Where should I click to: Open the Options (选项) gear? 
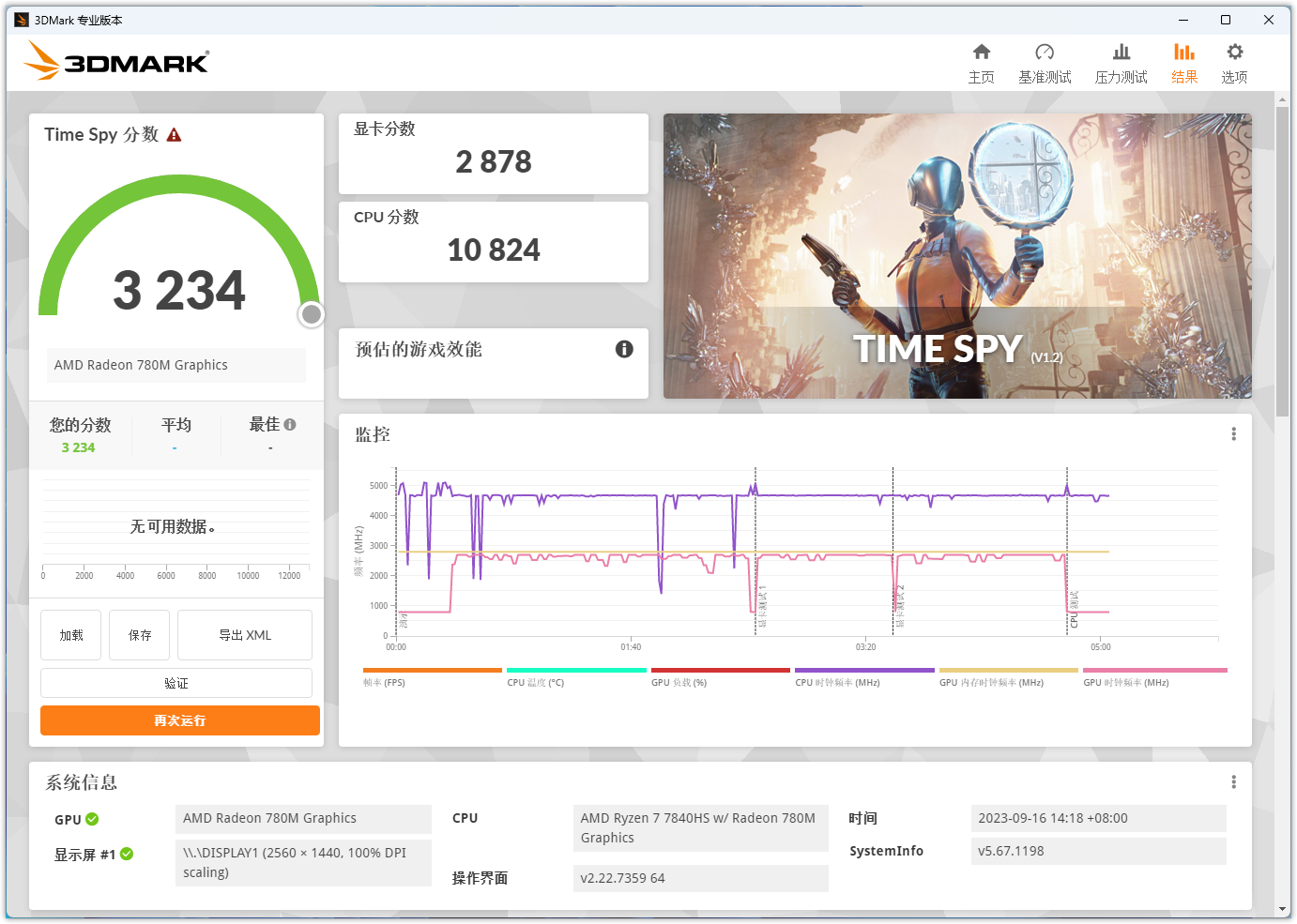click(x=1234, y=63)
